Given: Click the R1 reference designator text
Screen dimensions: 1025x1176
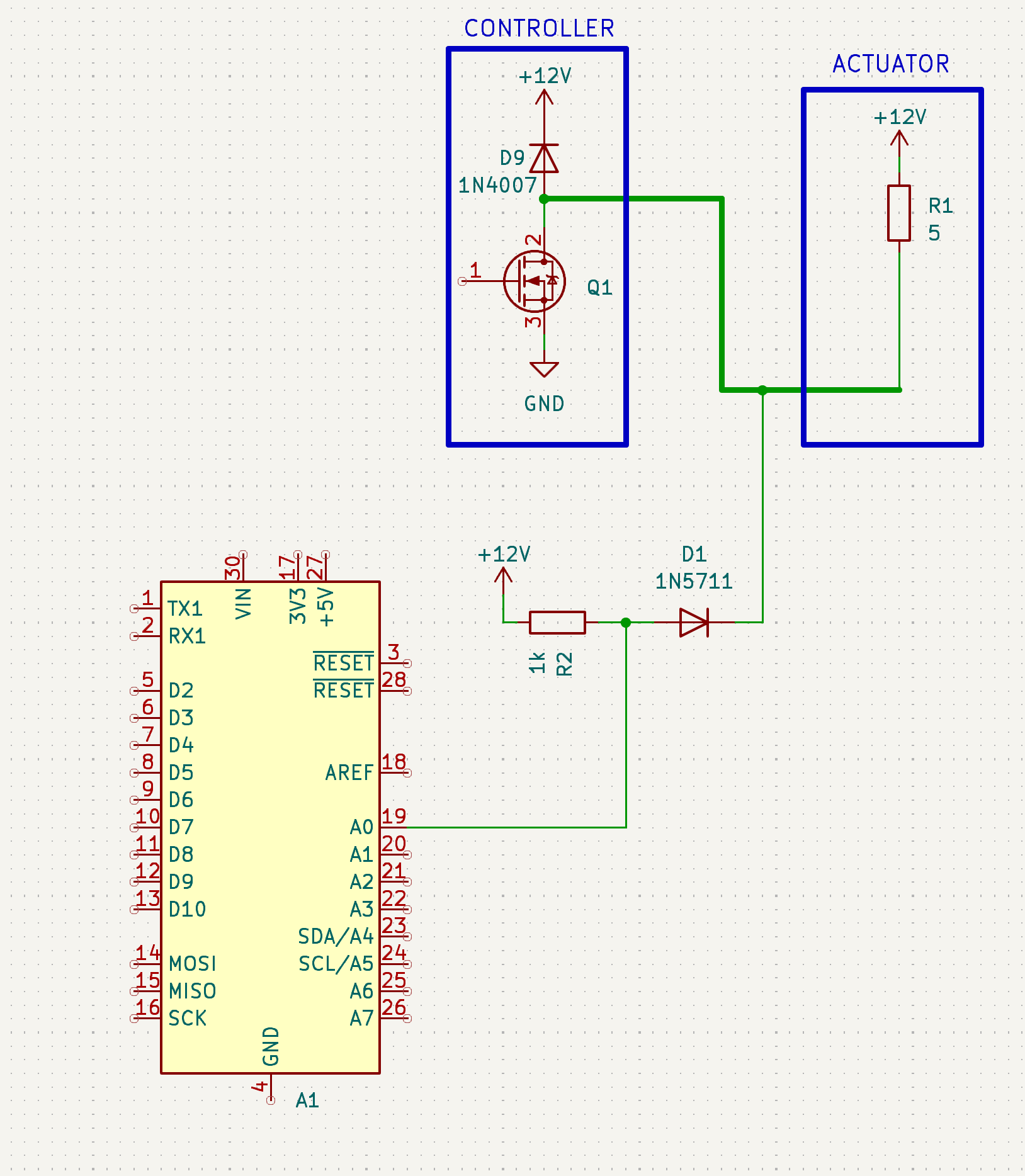Looking at the screenshot, I should coord(941,205).
